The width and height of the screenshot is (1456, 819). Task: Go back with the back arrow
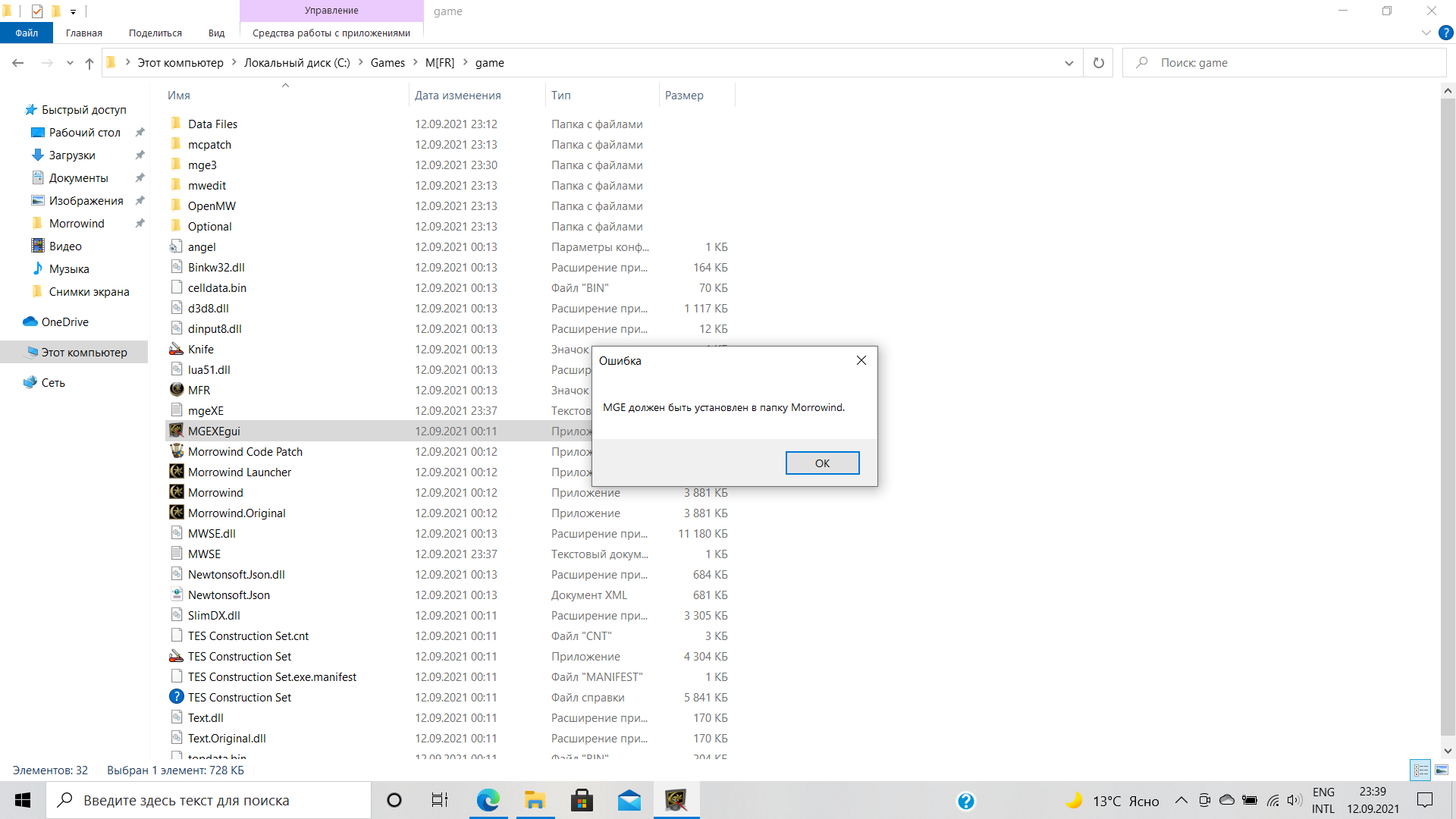18,63
